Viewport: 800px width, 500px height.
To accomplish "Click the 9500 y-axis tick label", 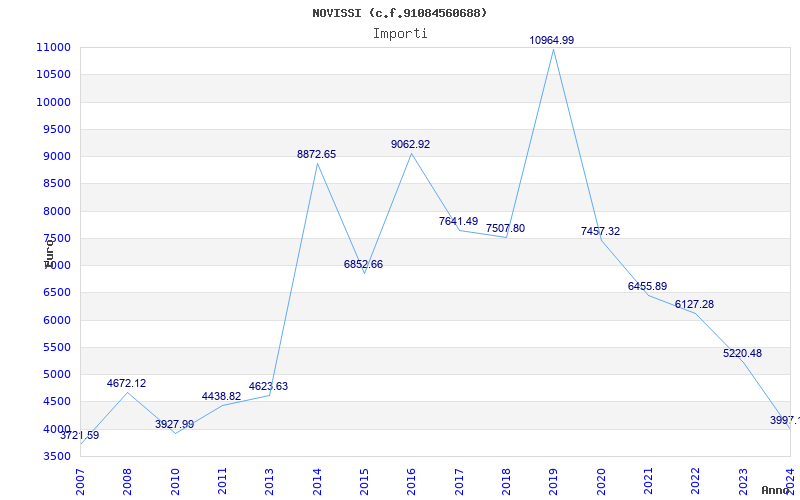I will 56,129.
